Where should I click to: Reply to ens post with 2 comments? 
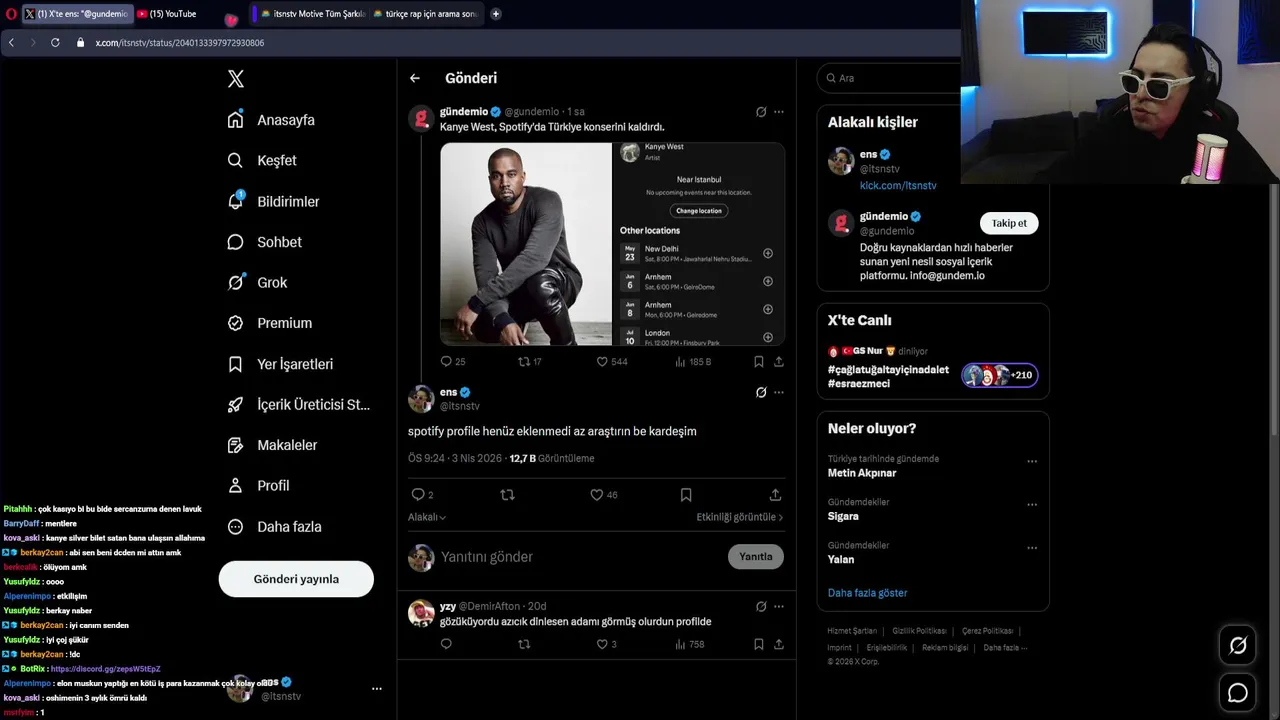[422, 495]
